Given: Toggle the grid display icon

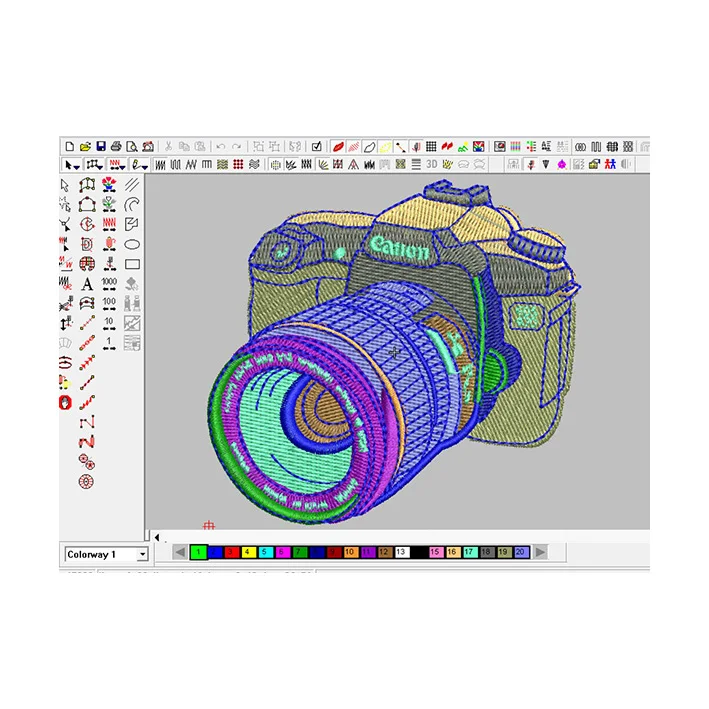Looking at the screenshot, I should click(x=431, y=147).
